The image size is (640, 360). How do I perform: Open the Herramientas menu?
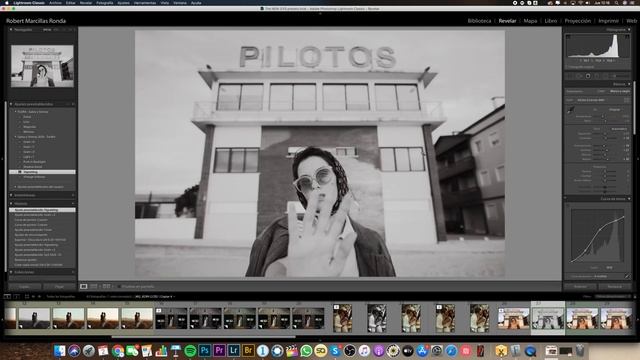[145, 2]
